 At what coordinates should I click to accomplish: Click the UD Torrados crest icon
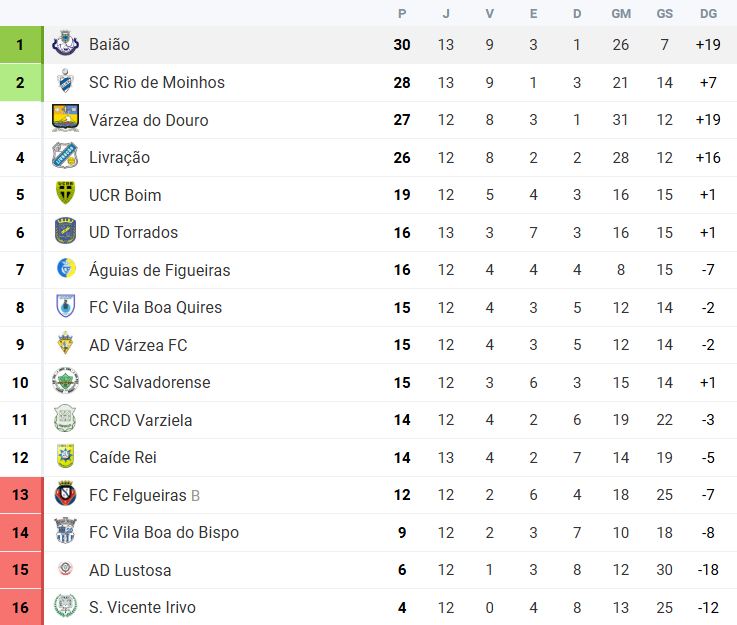65,232
